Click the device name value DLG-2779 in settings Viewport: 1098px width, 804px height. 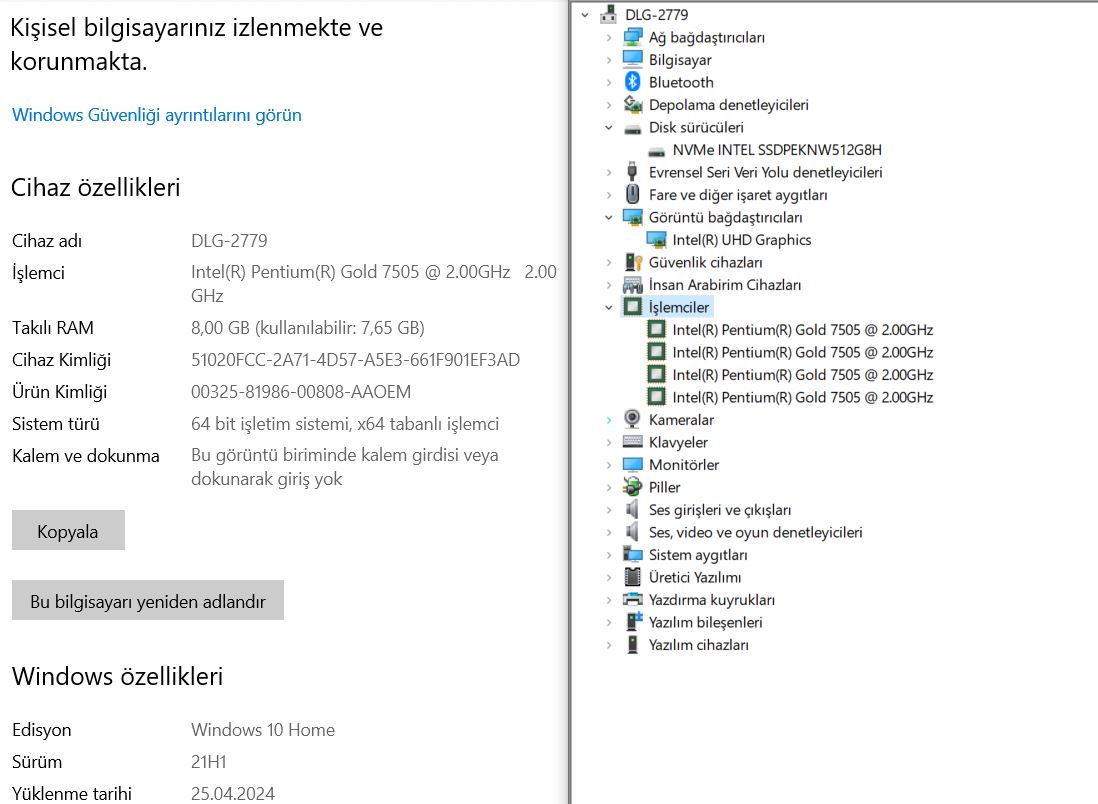229,241
